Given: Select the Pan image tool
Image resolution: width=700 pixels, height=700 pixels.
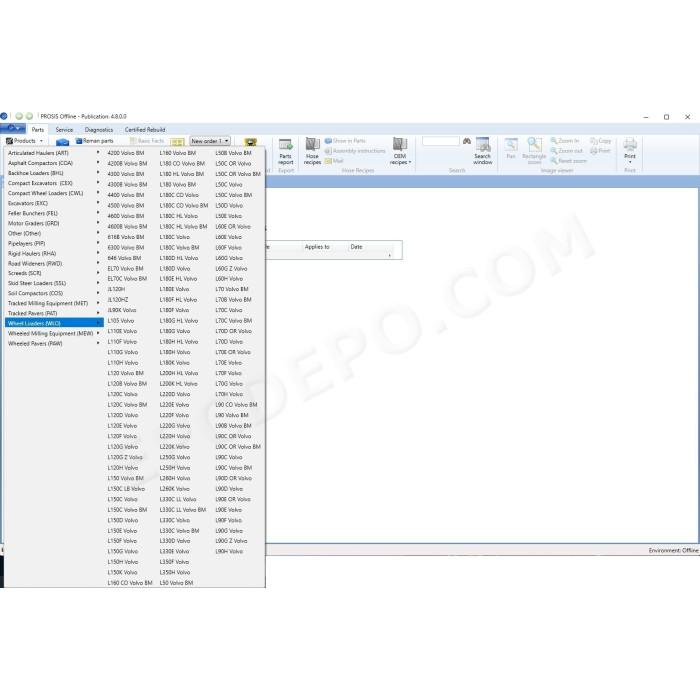Looking at the screenshot, I should pos(511,148).
